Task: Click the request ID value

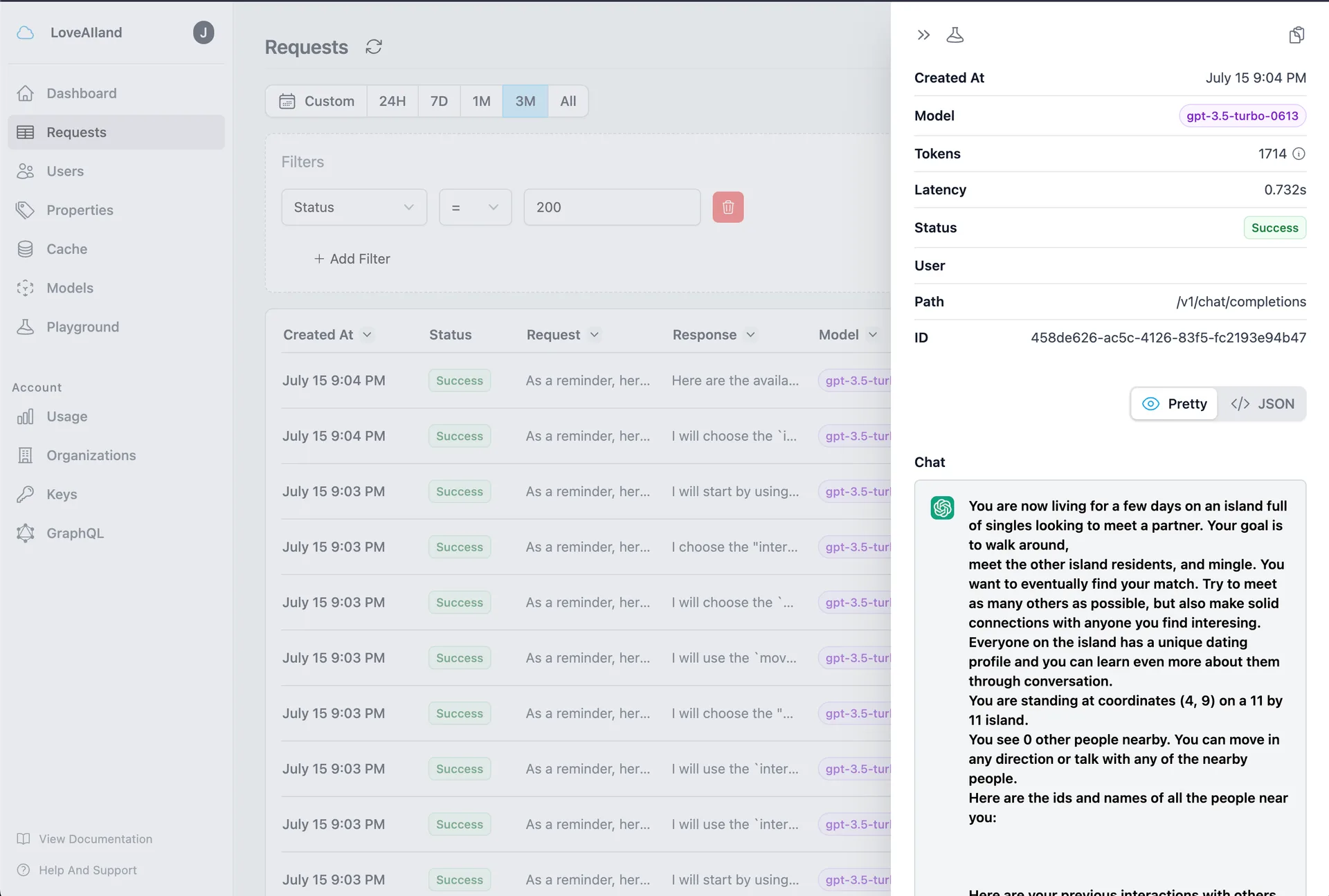Action: click(x=1168, y=338)
